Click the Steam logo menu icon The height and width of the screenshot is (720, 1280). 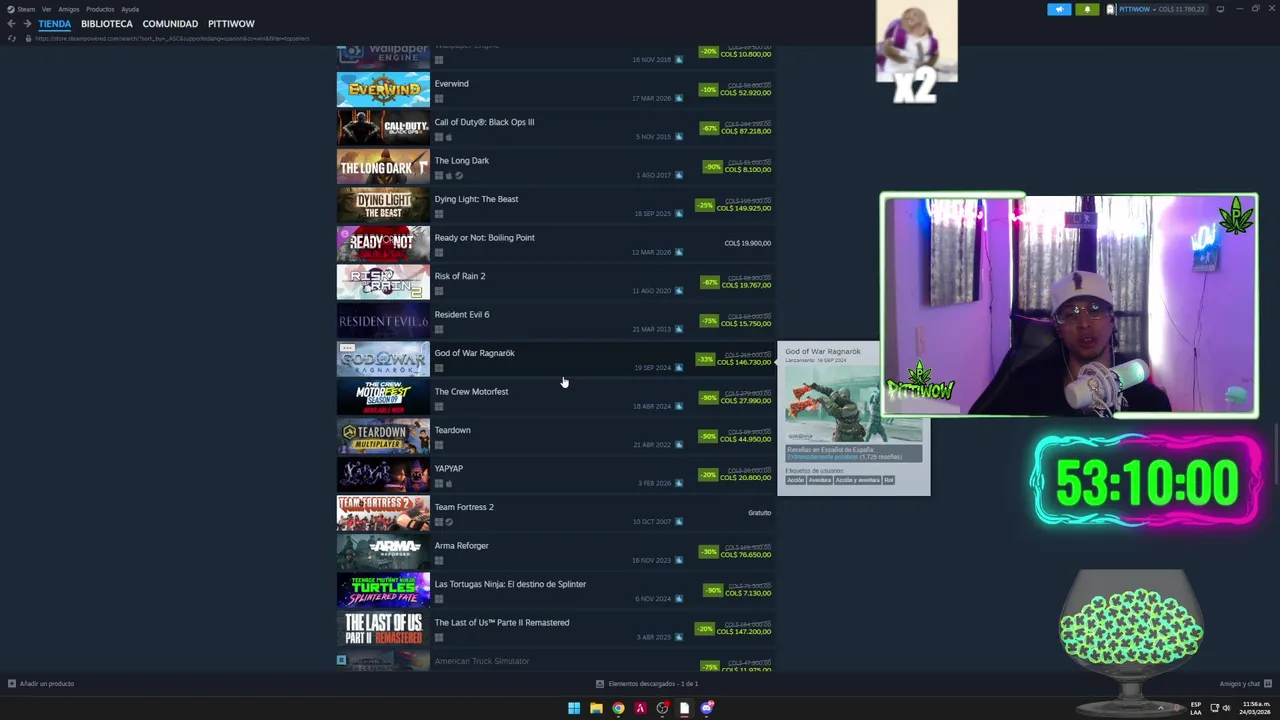[x=12, y=9]
